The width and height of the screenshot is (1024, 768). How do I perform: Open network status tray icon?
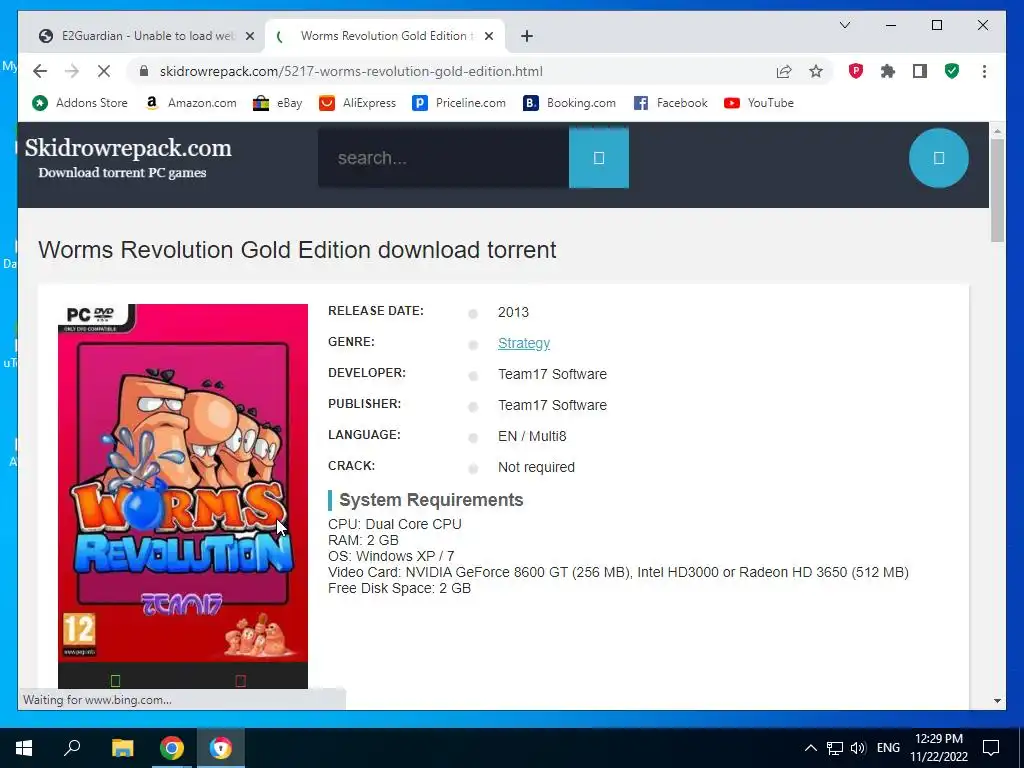click(x=835, y=748)
